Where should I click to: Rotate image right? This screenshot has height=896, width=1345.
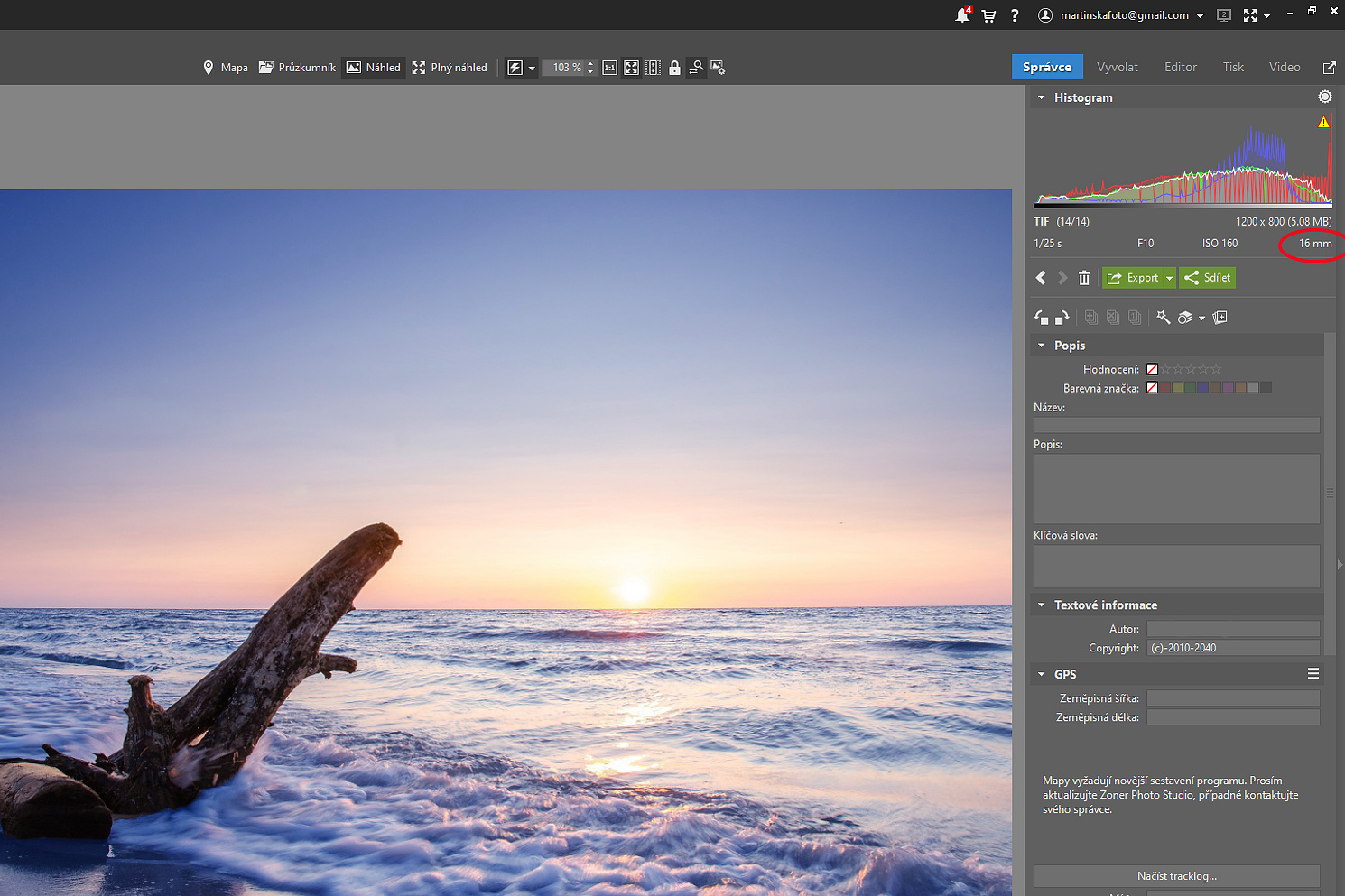[1062, 318]
